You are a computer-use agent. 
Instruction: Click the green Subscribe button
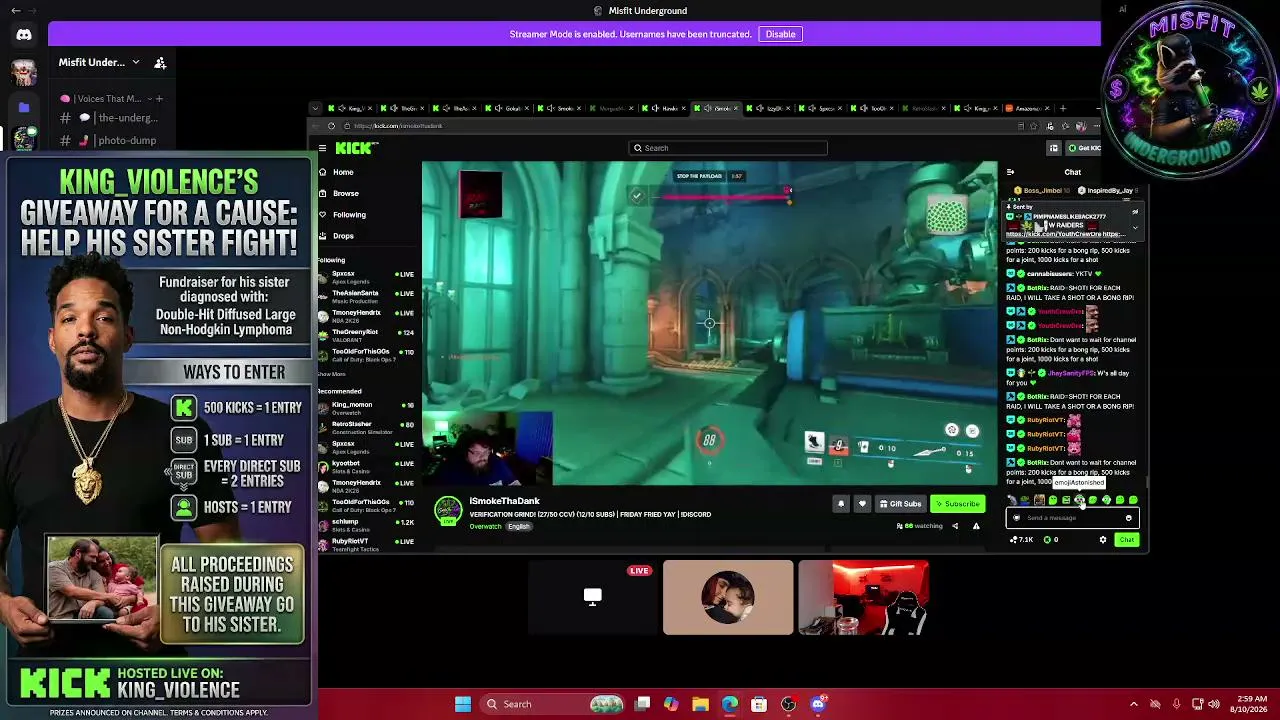pos(958,504)
